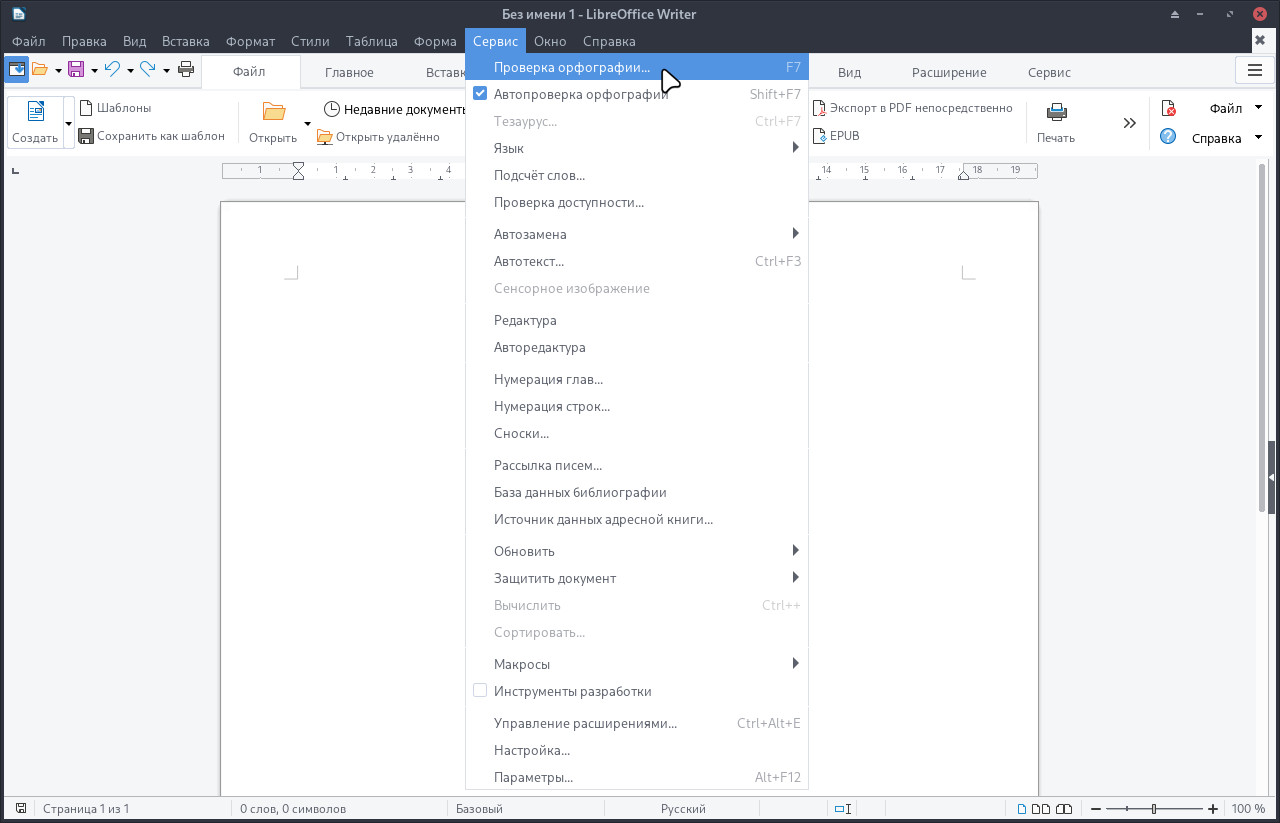This screenshot has height=823, width=1280.
Task: Click the orange Open folder icon in quick toolbar
Action: pyautogui.click(x=39, y=70)
